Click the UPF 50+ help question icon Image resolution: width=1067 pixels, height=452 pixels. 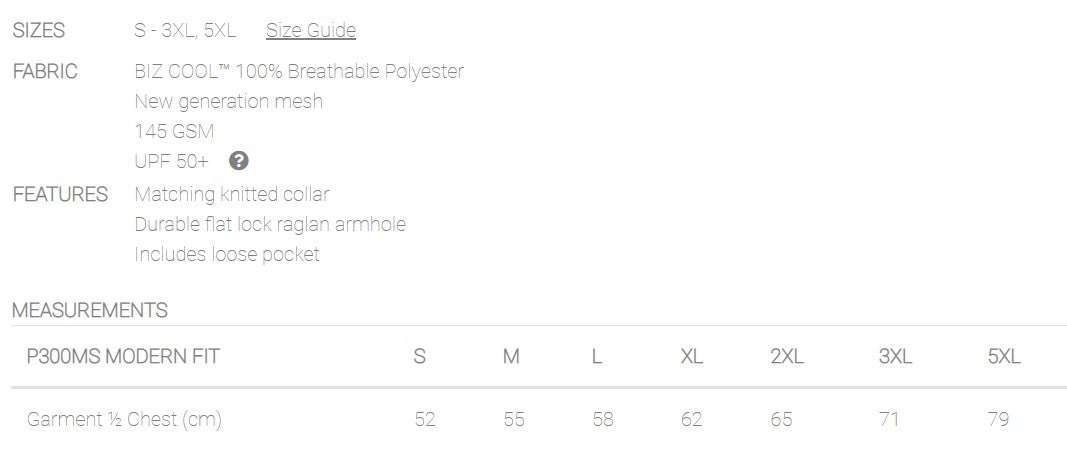pyautogui.click(x=239, y=161)
